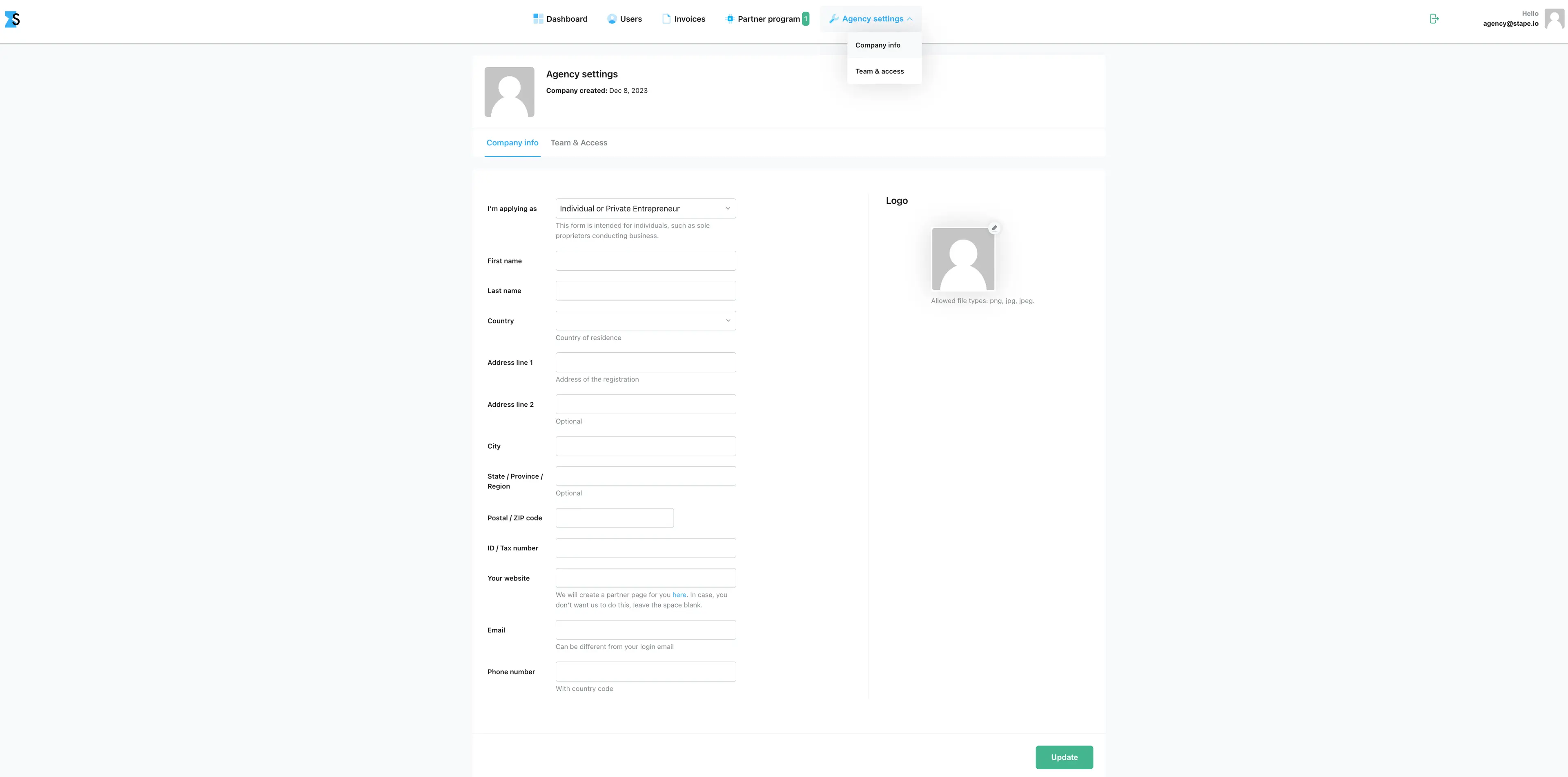Click the Dashboard grid icon
Screen dimensions: 1568x777
538,19
